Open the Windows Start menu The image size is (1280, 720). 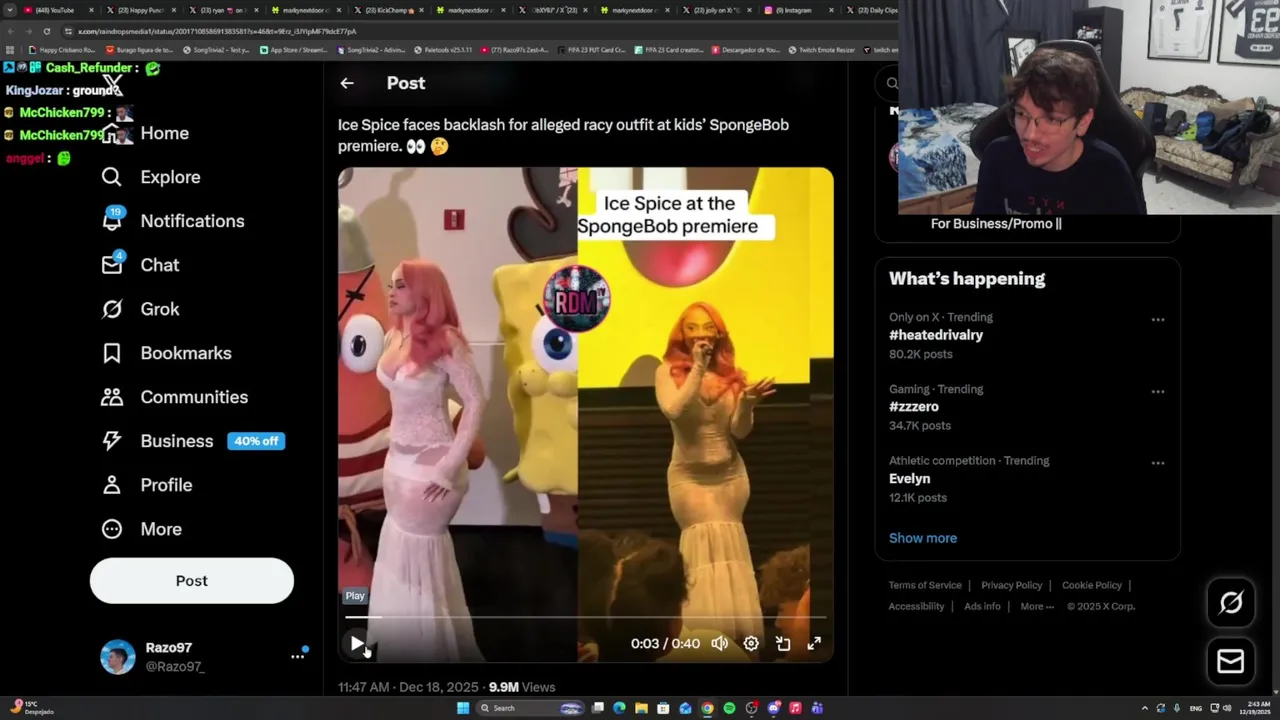463,708
